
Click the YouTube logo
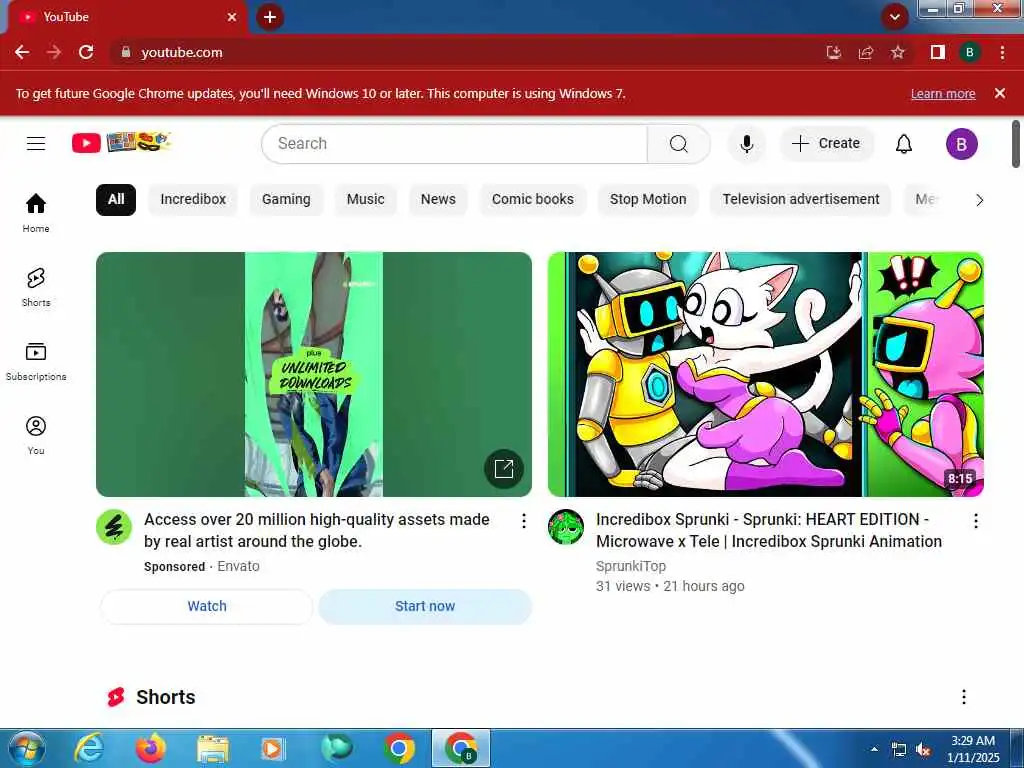click(121, 142)
